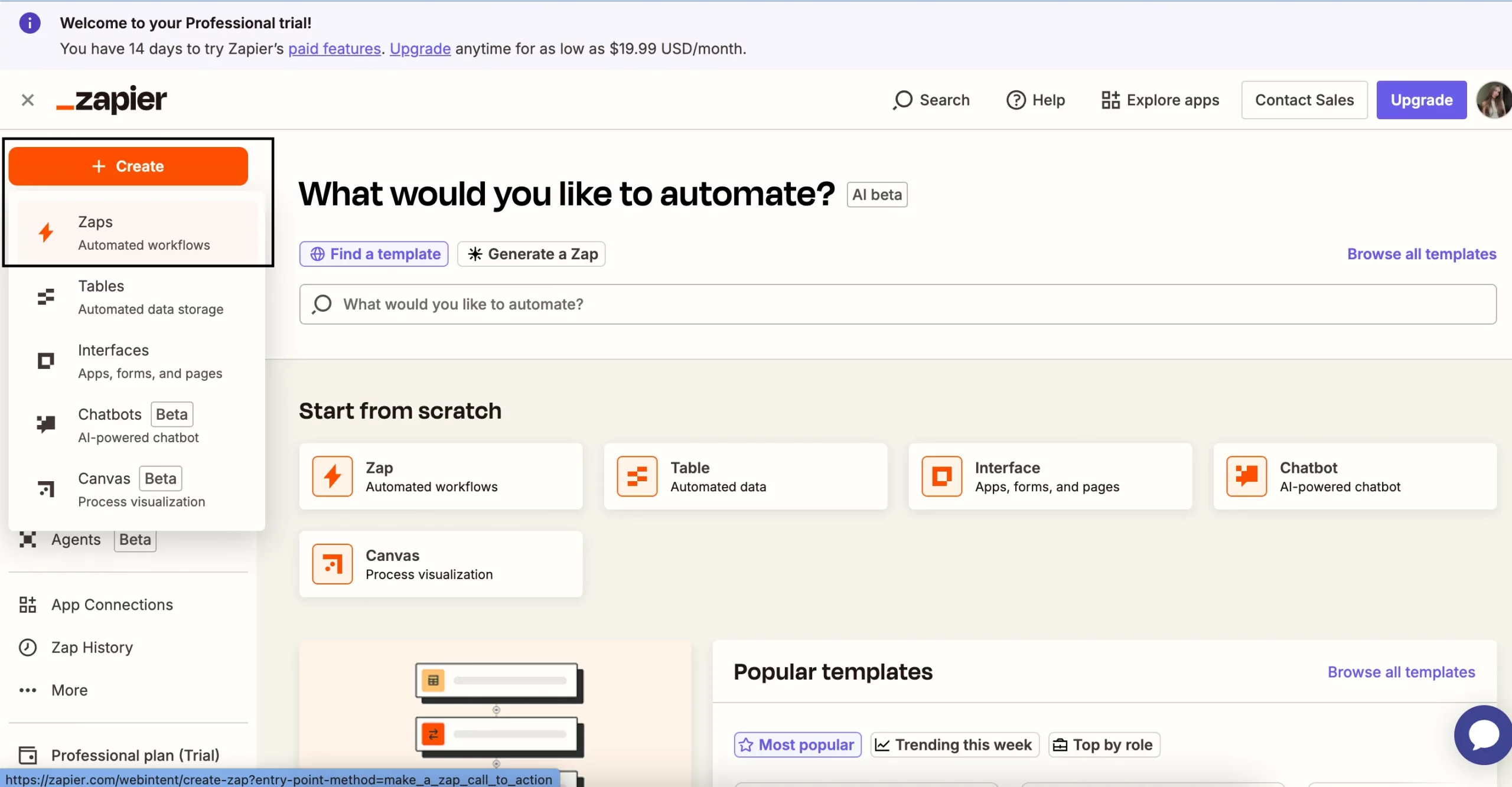Viewport: 1512px width, 787px height.
Task: Click the Professional plan window icon
Action: click(x=28, y=755)
